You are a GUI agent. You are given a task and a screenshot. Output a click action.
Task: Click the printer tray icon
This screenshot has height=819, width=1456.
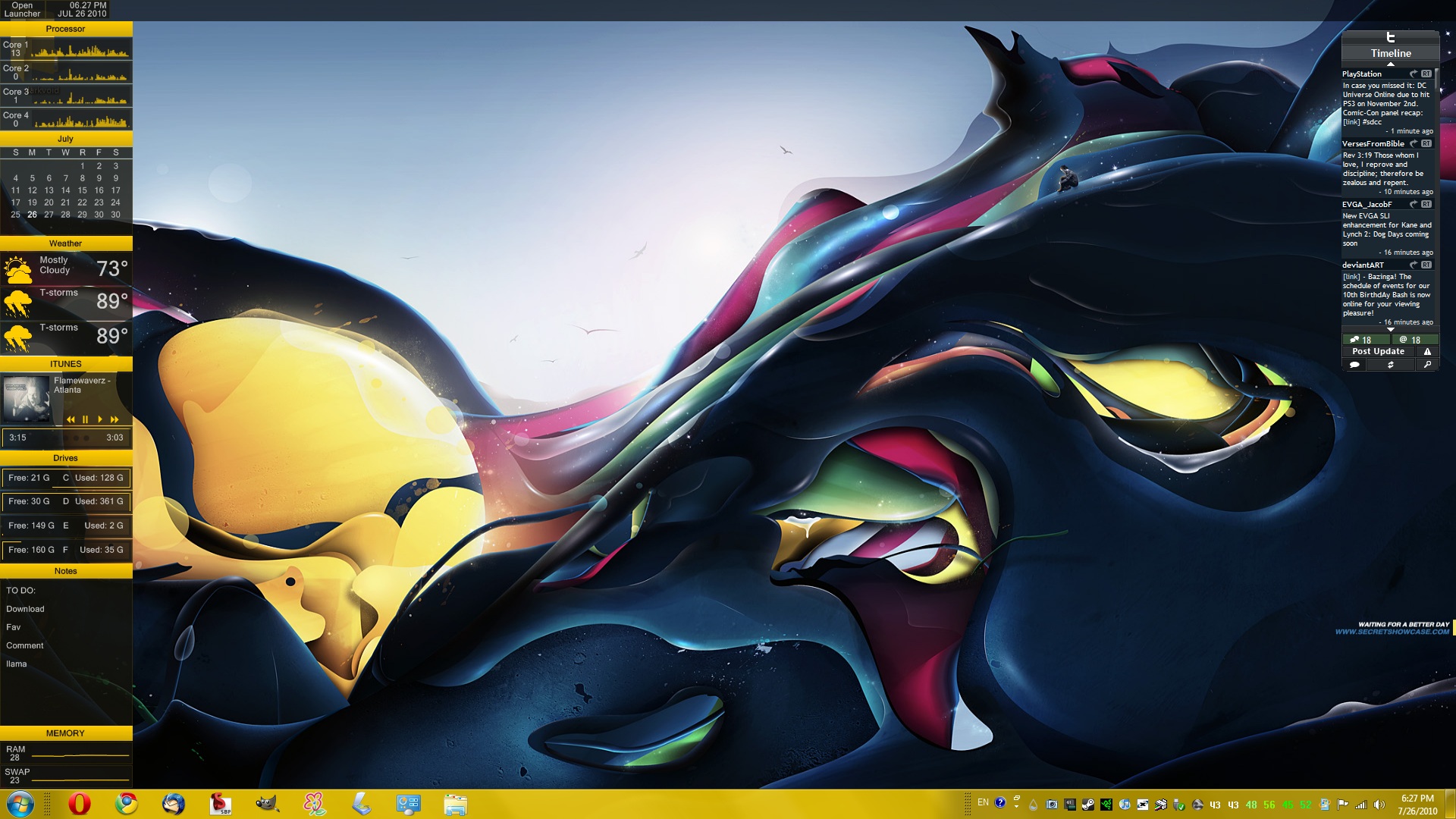click(x=1161, y=805)
